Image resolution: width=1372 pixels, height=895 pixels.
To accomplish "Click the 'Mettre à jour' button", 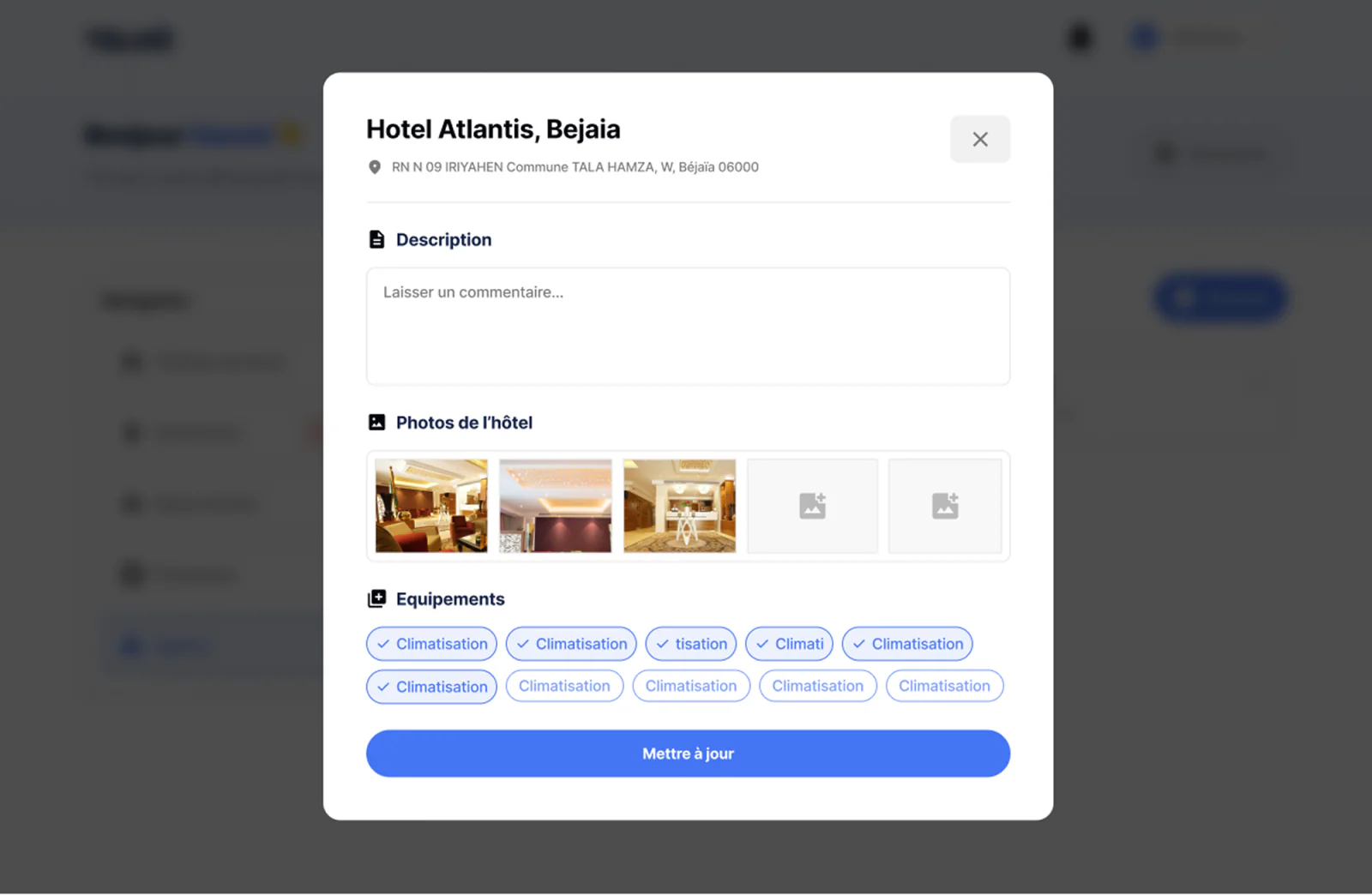I will (688, 754).
